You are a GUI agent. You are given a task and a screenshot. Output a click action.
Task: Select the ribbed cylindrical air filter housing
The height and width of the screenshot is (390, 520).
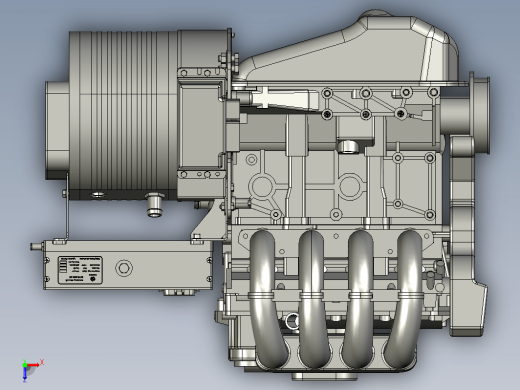pos(123,115)
